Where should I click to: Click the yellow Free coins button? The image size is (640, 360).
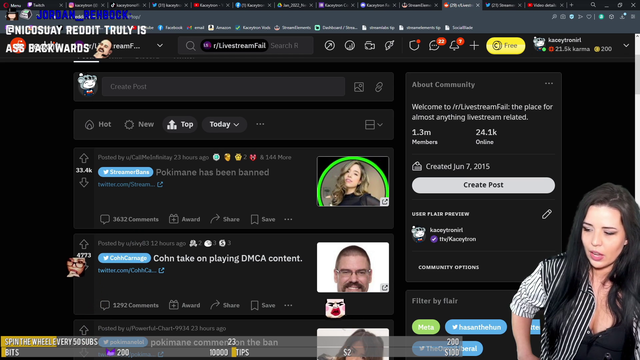tap(505, 45)
